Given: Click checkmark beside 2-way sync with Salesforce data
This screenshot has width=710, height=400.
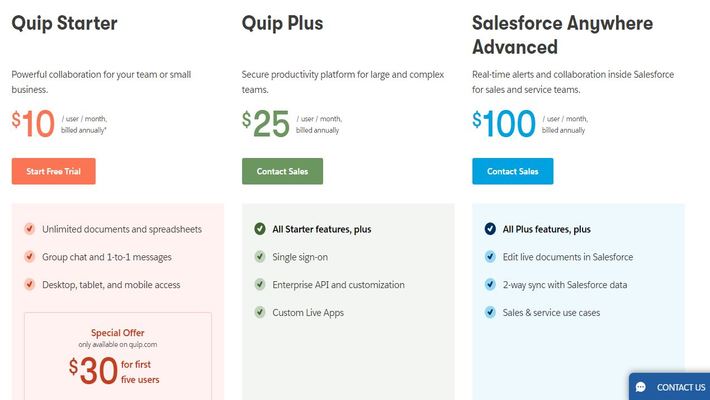Looking at the screenshot, I should click(x=490, y=284).
